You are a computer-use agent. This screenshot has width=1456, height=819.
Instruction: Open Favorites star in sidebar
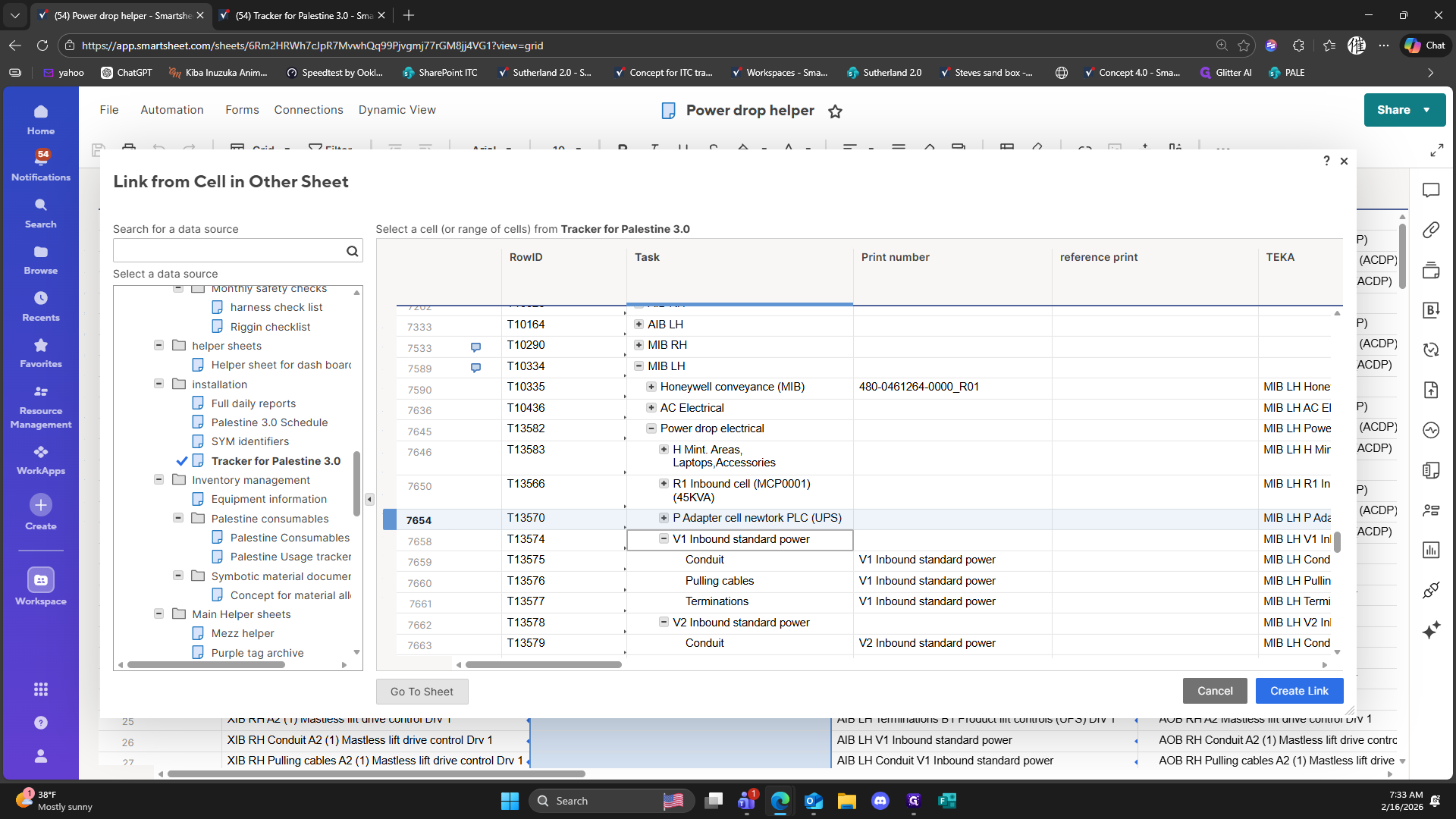pos(41,345)
